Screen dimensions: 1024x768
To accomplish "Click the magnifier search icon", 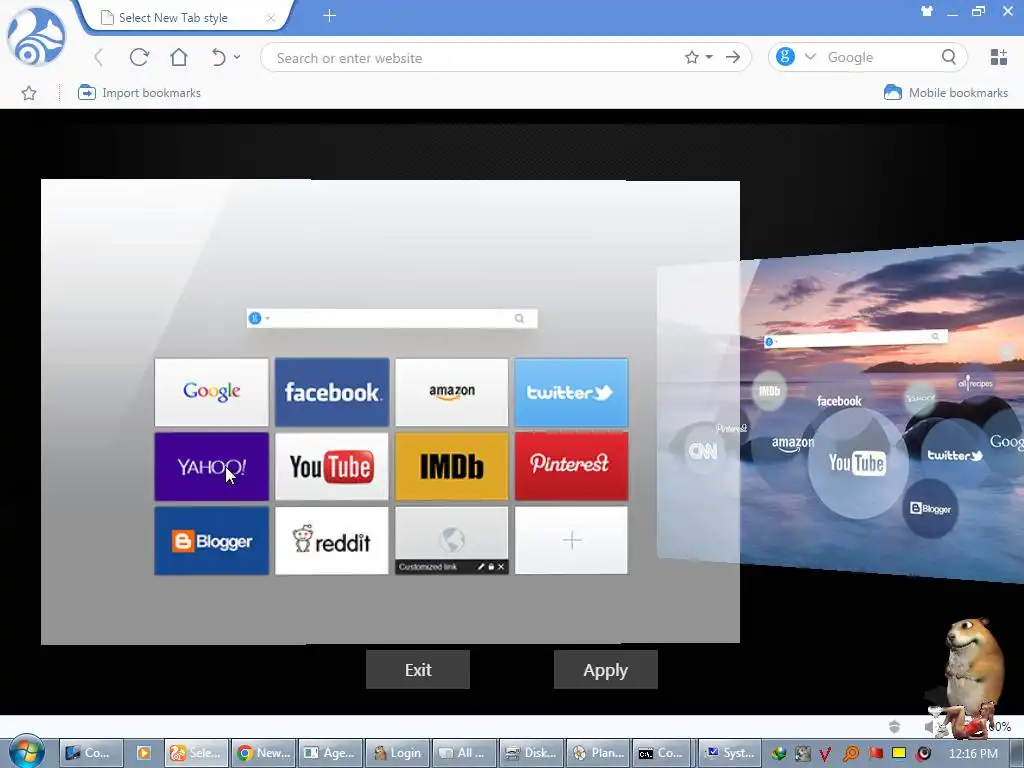I will point(949,57).
